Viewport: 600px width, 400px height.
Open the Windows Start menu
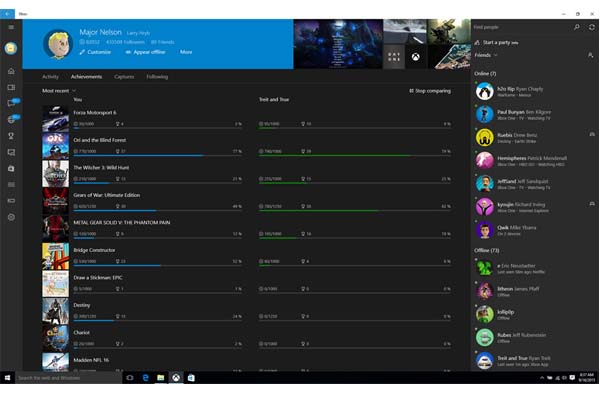click(7, 378)
